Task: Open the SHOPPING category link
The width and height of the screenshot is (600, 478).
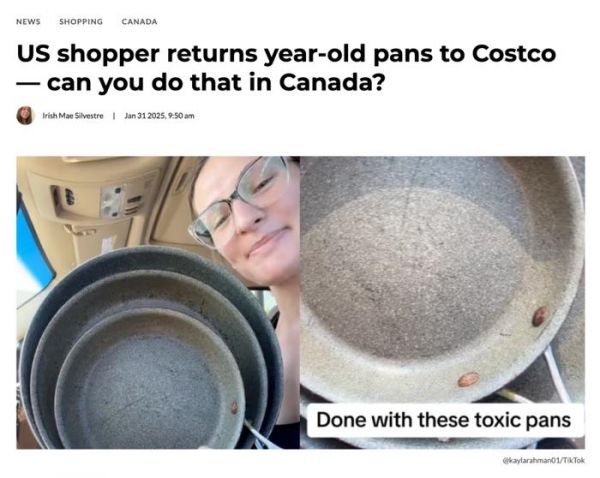Action: [x=81, y=22]
